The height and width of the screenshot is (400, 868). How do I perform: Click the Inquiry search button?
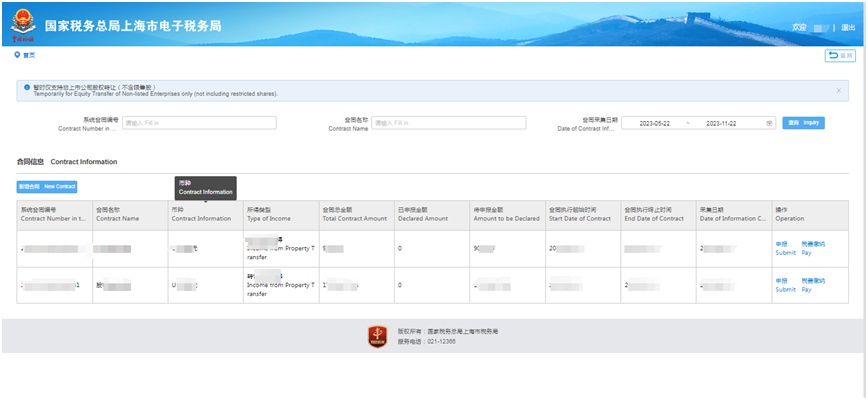tap(803, 123)
